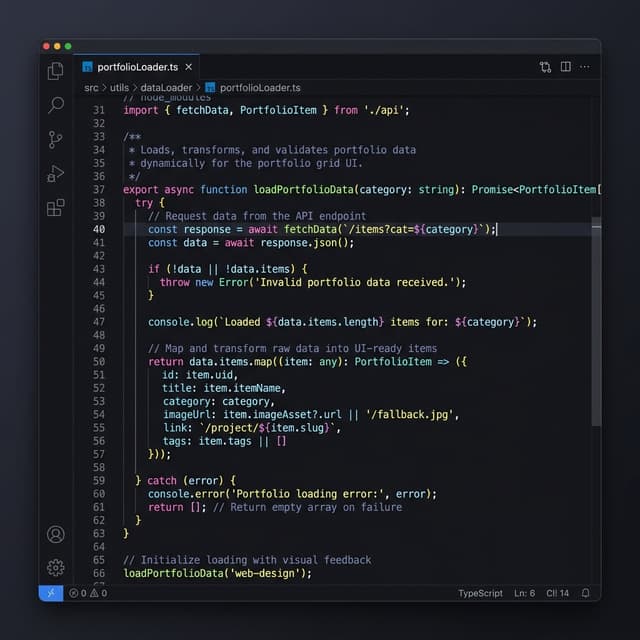The width and height of the screenshot is (640, 640).
Task: Click the editor vertical scrollbar thumb
Action: tap(596, 322)
